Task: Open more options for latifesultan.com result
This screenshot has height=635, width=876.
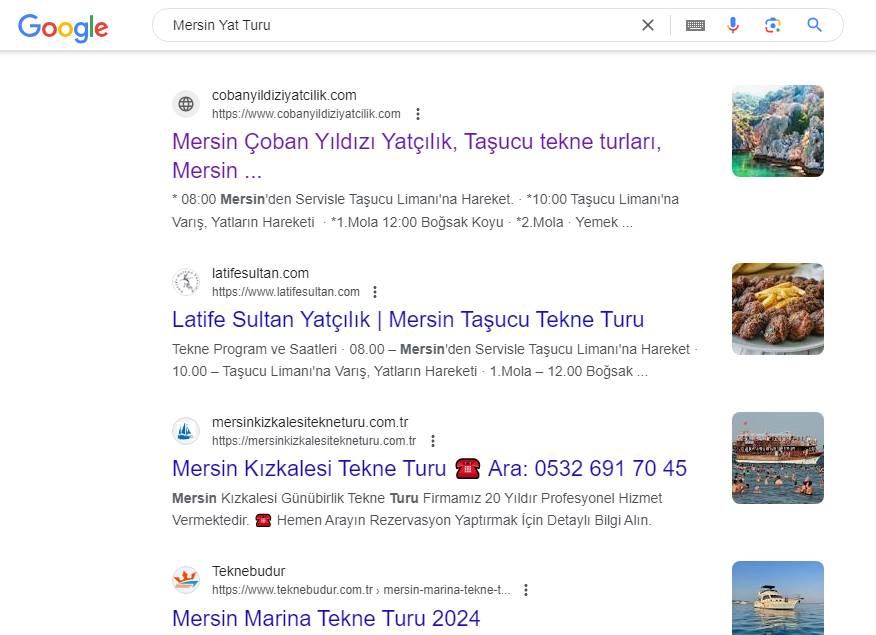Action: click(x=375, y=292)
